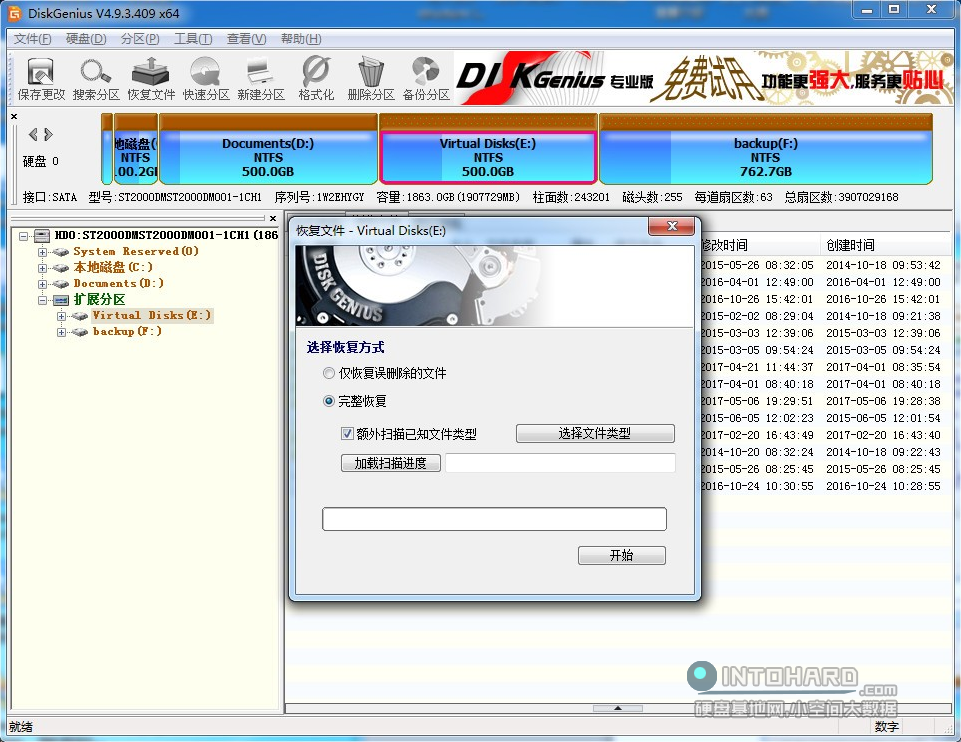This screenshot has width=961, height=742.
Task: Select the 仅恢复误删除的文件 radio option
Action: [329, 373]
